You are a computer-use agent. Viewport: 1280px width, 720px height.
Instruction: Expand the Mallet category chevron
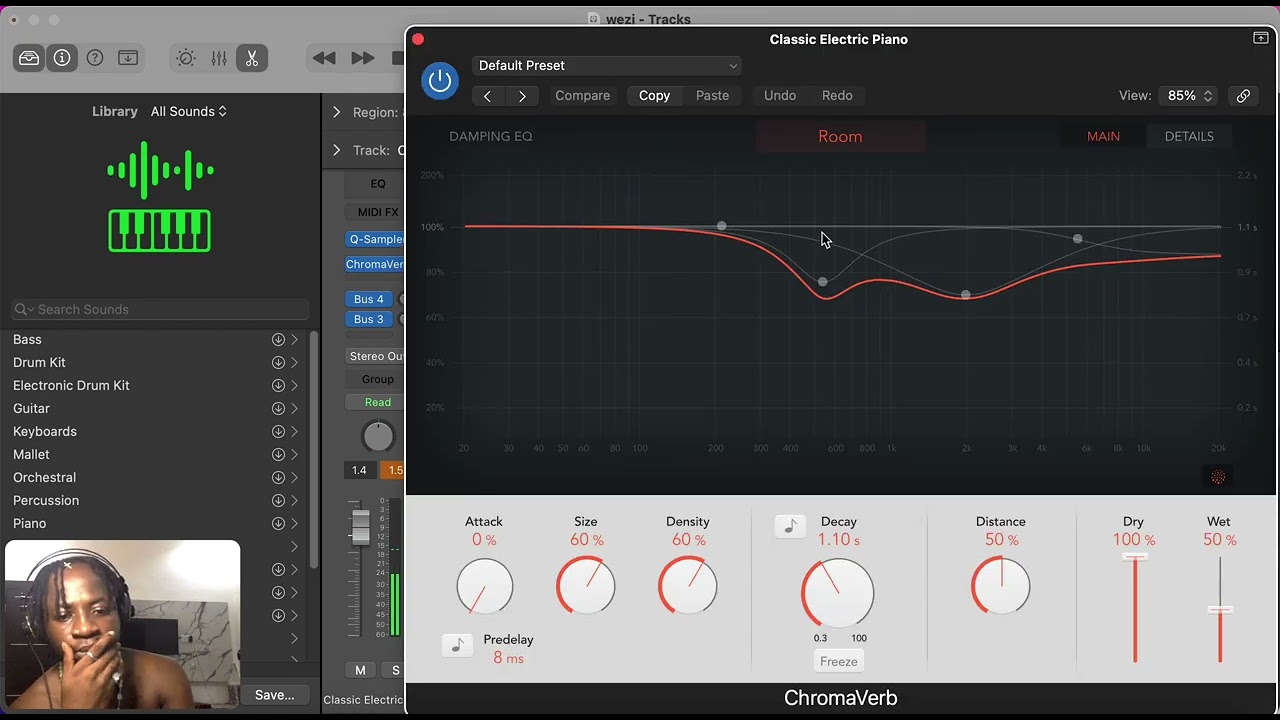pyautogui.click(x=295, y=455)
